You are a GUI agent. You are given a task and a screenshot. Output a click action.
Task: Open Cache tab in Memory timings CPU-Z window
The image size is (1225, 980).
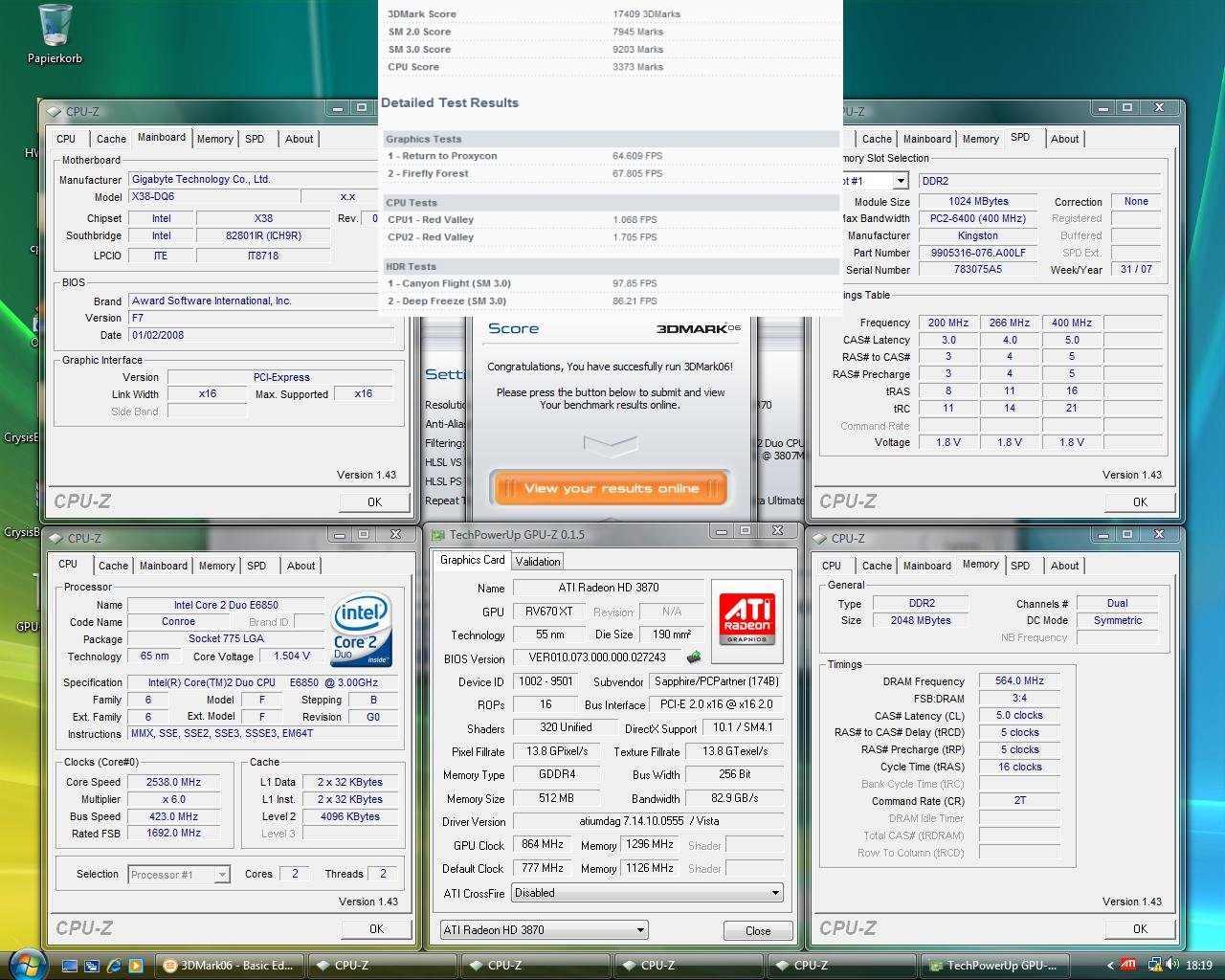tap(877, 566)
